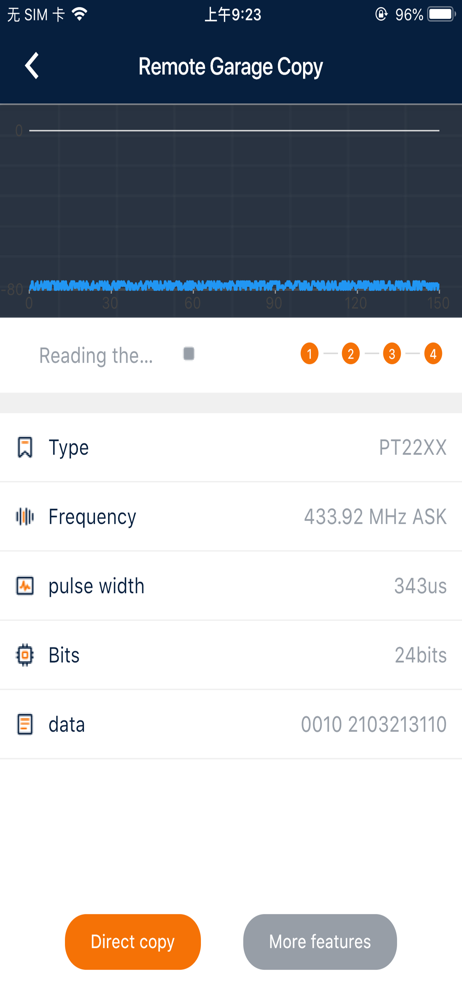Stop reading with the gray square
The image size is (462, 1000).
(189, 353)
